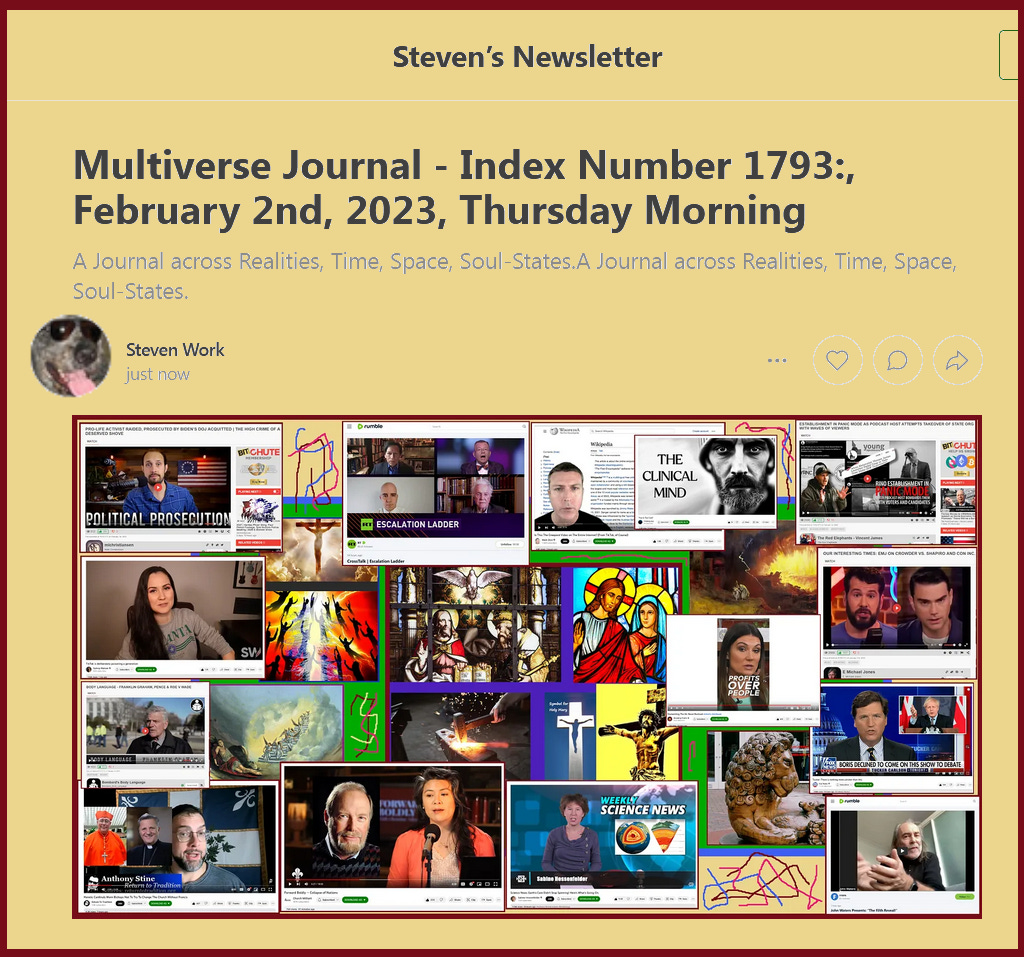The height and width of the screenshot is (957, 1024).
Task: Click the 'just now' timestamp
Action: tap(157, 374)
